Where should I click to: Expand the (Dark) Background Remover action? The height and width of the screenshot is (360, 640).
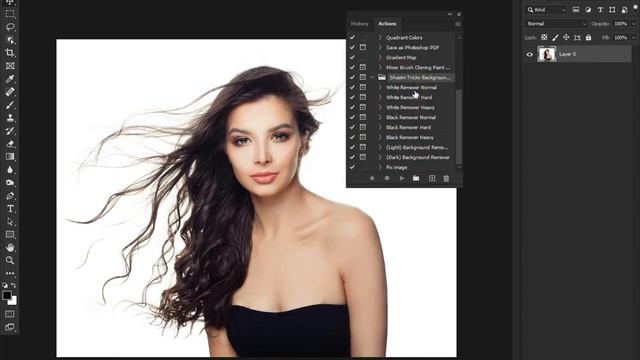tap(380, 157)
